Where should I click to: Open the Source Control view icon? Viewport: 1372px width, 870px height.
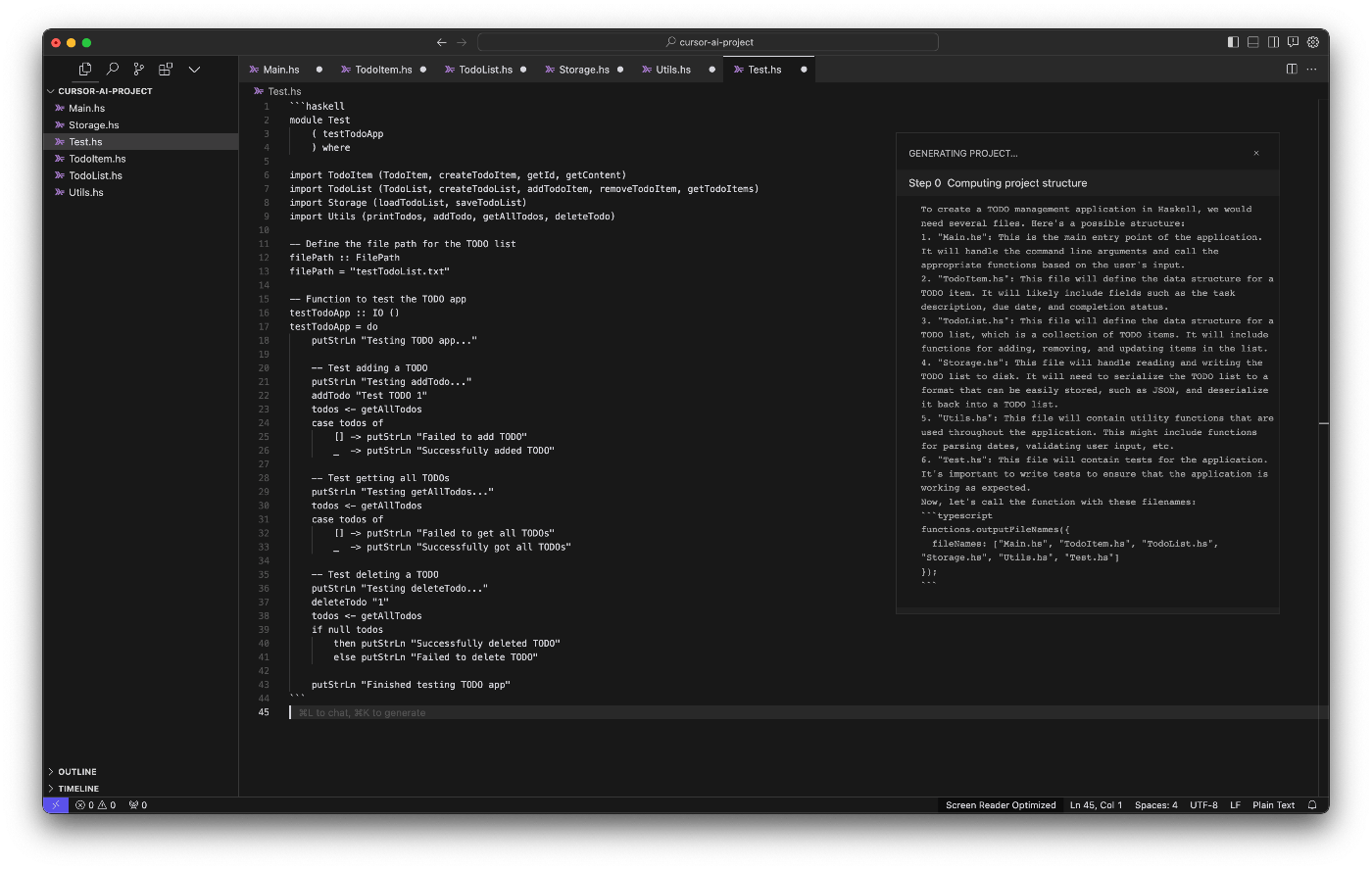click(x=139, y=69)
